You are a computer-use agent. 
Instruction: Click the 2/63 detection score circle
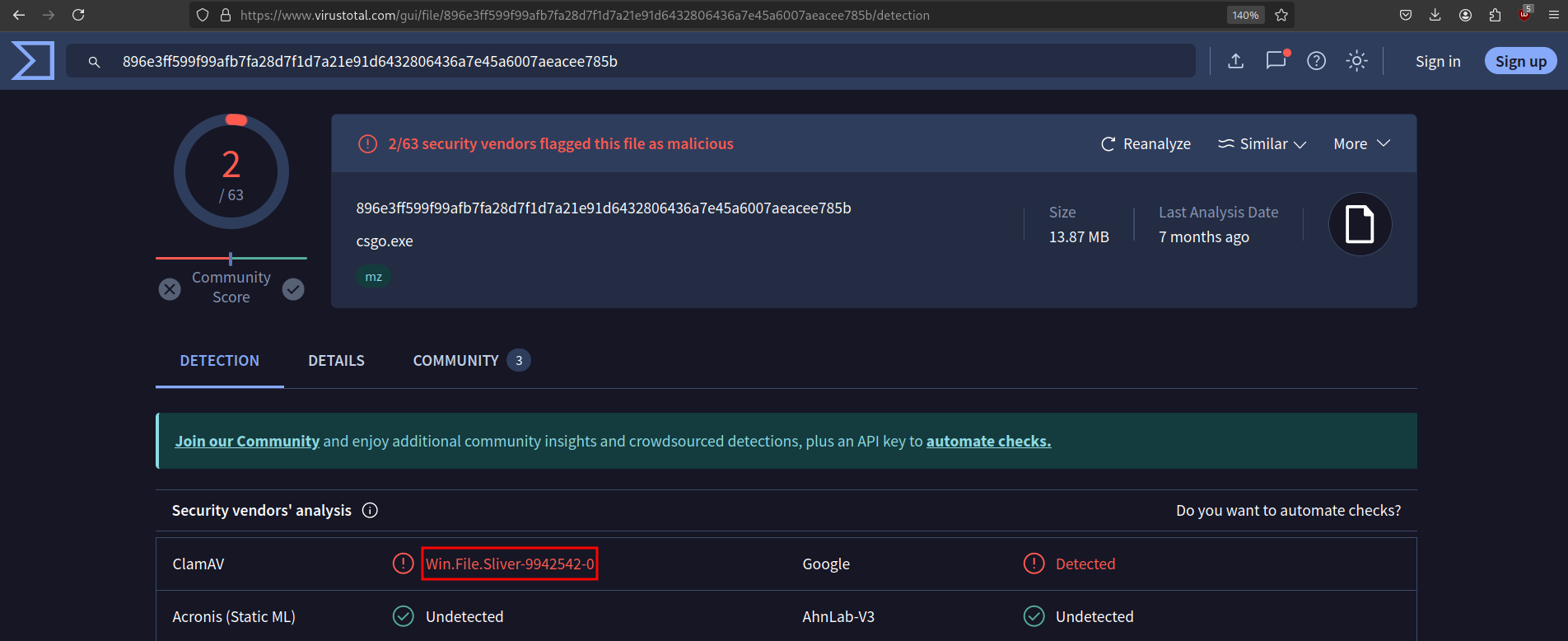point(231,171)
